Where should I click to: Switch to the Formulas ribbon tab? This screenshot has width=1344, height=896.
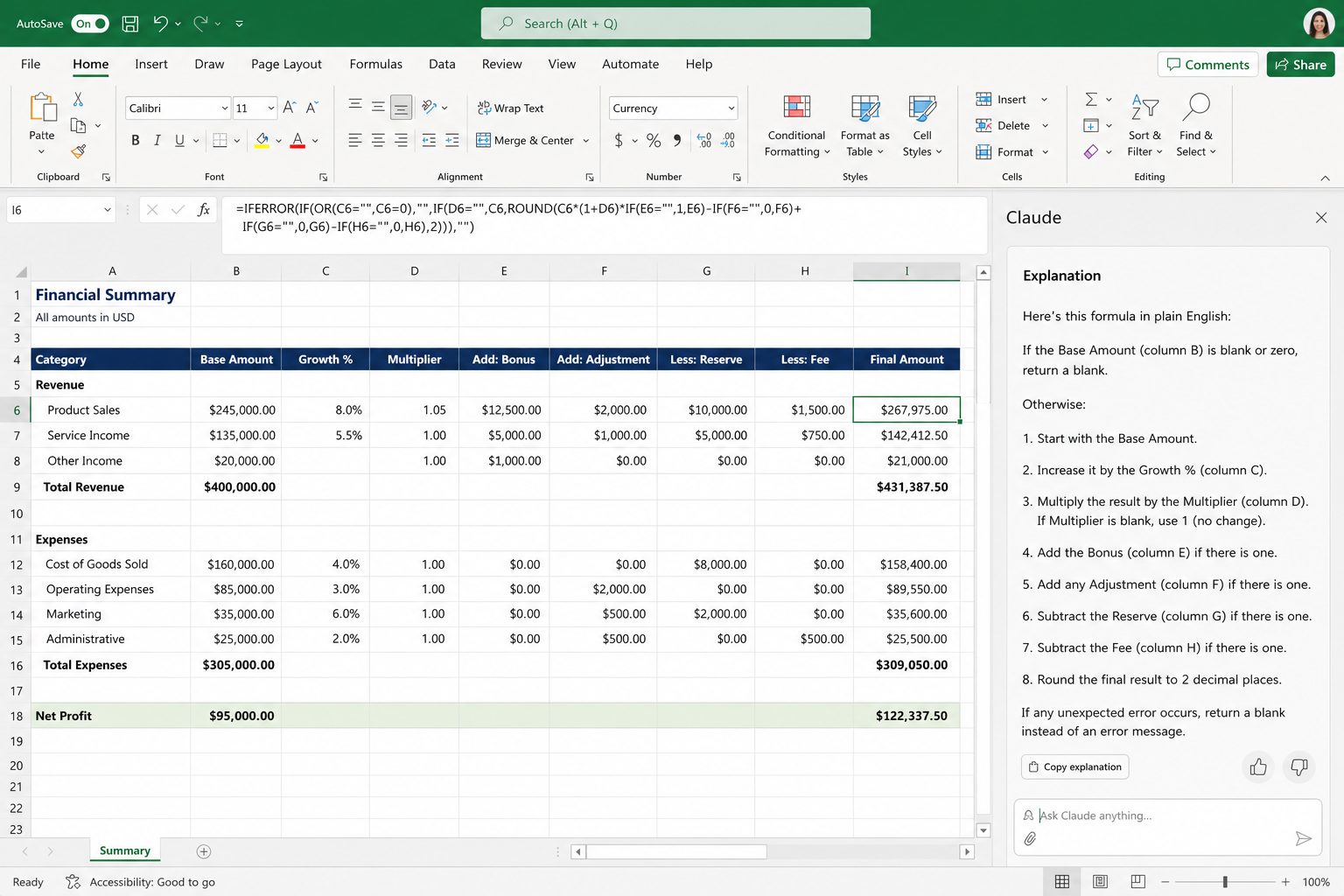pos(376,64)
